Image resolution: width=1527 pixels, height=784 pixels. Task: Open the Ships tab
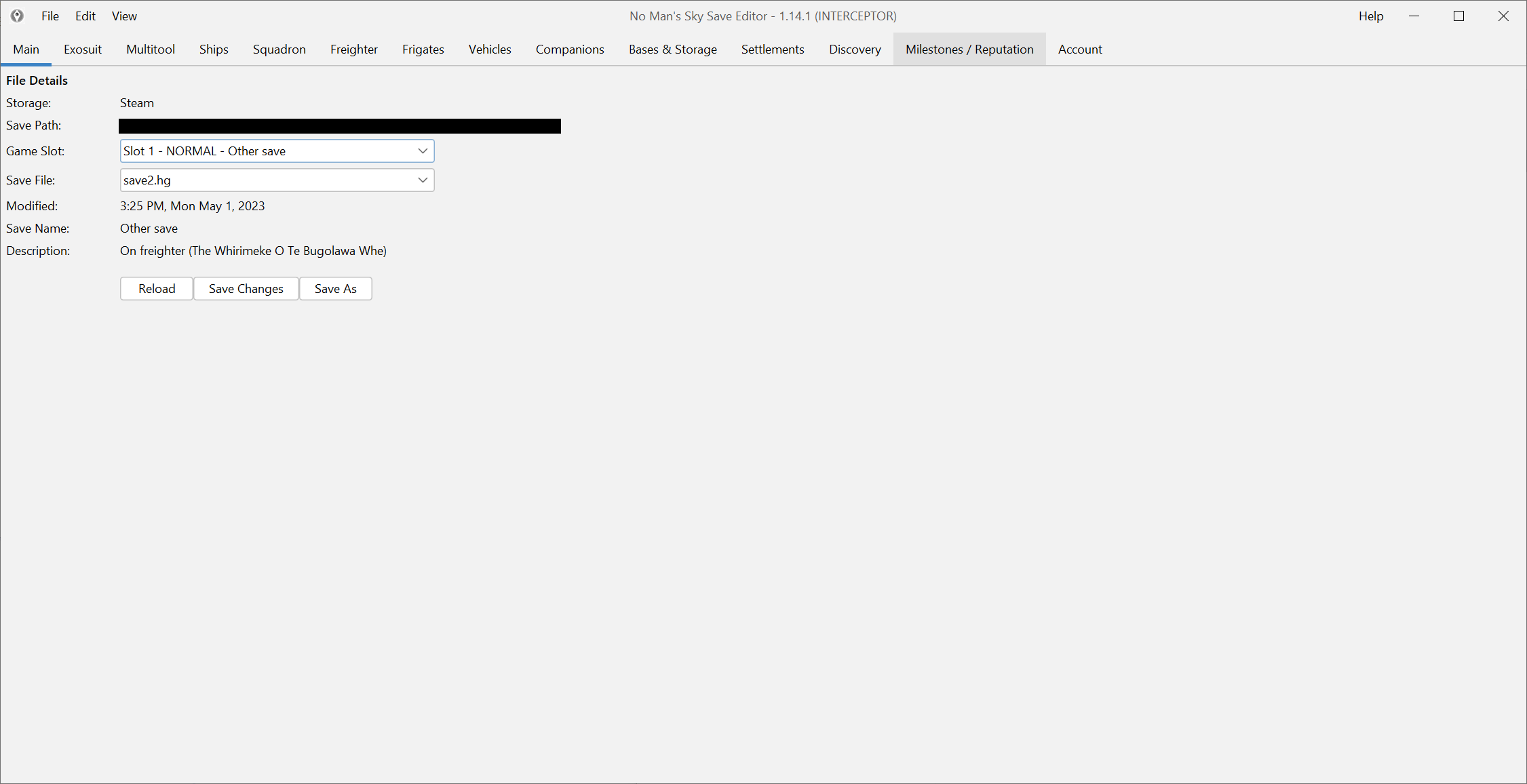214,49
